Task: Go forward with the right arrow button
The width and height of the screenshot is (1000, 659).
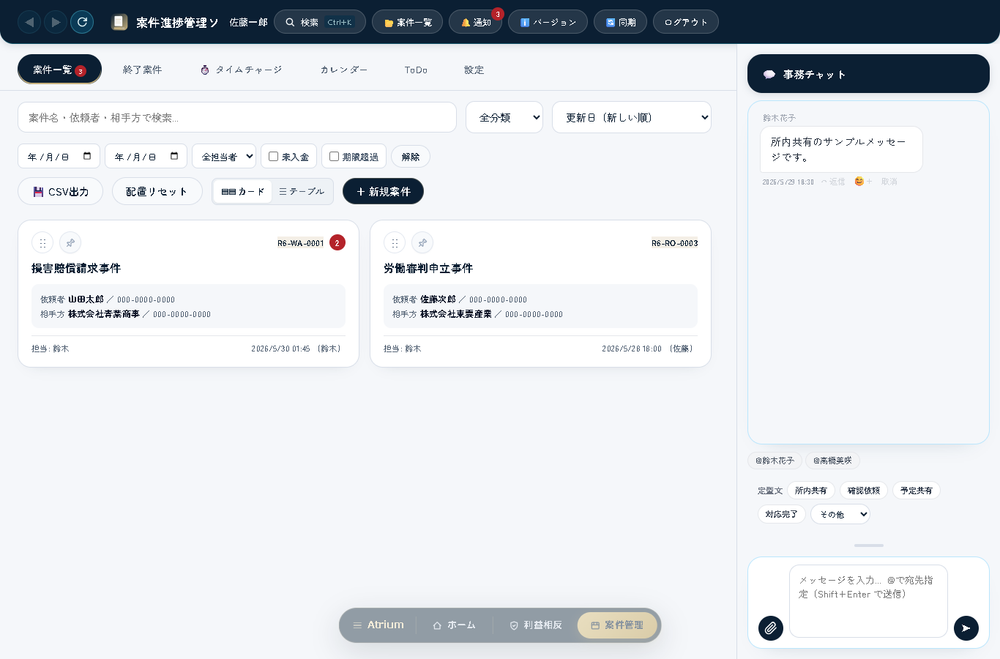Action: pos(56,22)
